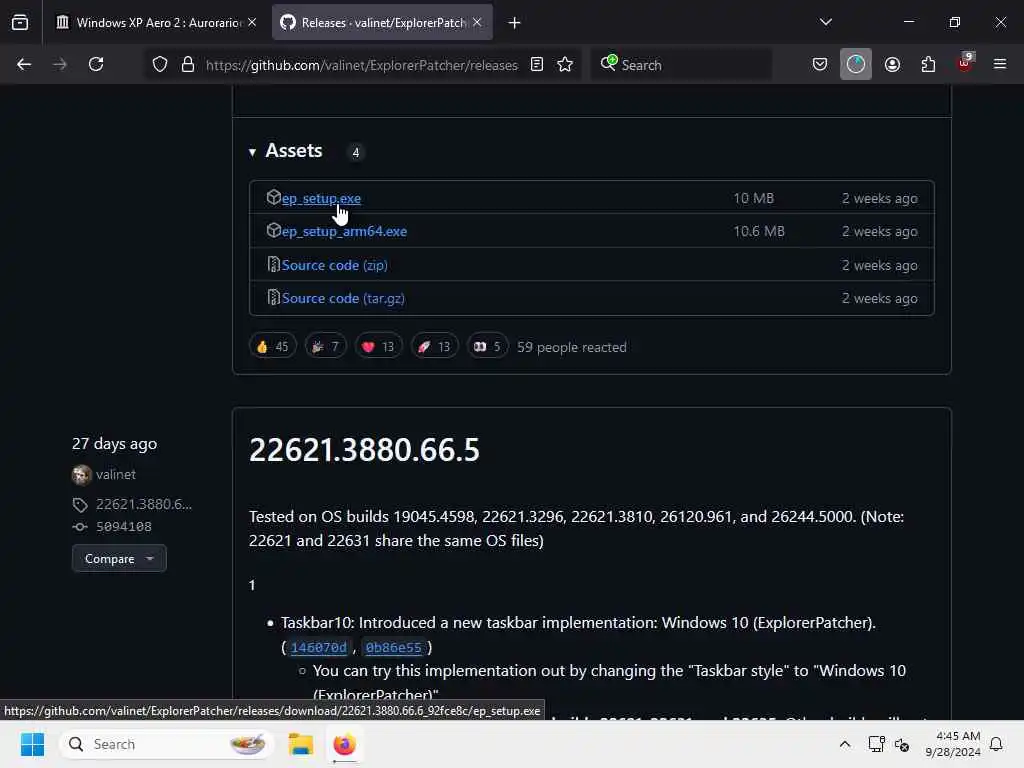This screenshot has height=768, width=1024.
Task: Click '10 MB' size of ep_setup.exe
Action: click(x=753, y=198)
